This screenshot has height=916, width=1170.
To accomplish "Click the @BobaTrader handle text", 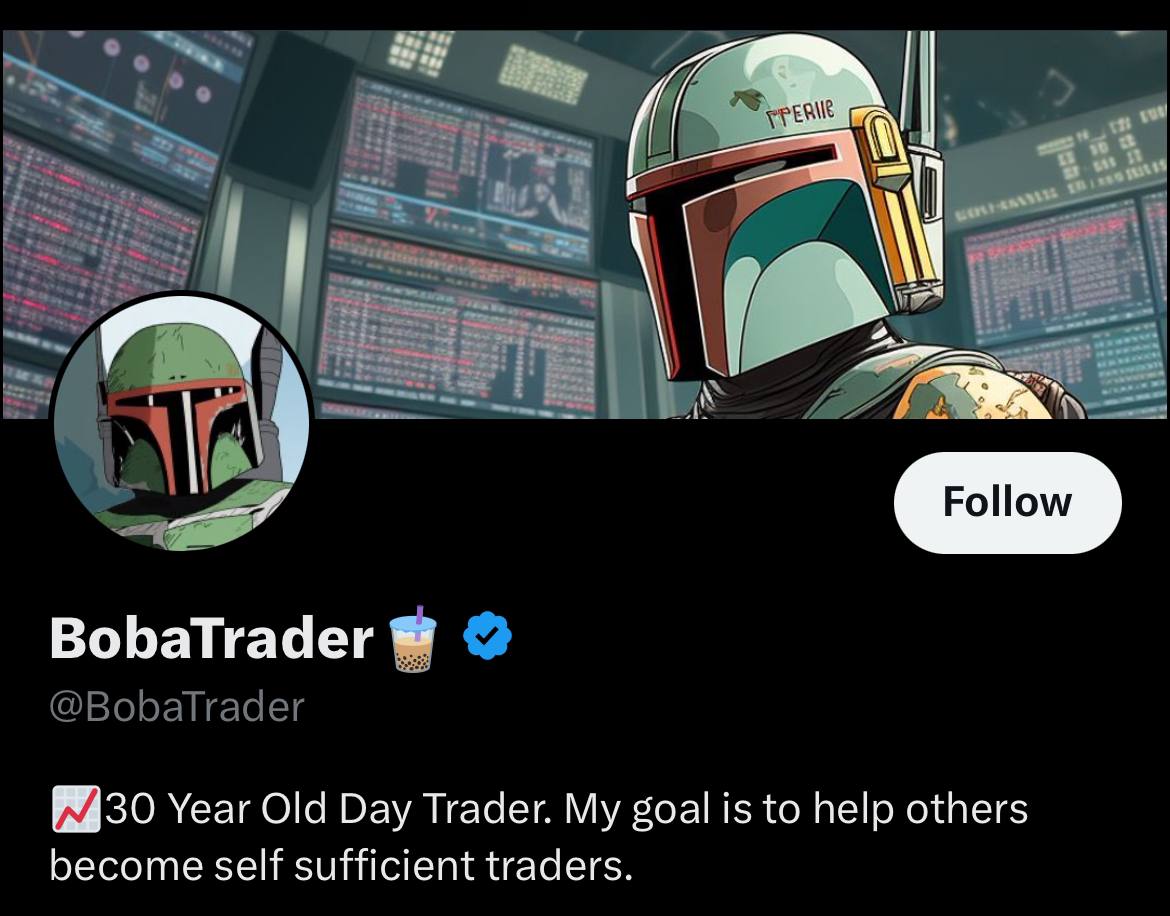I will coord(177,707).
